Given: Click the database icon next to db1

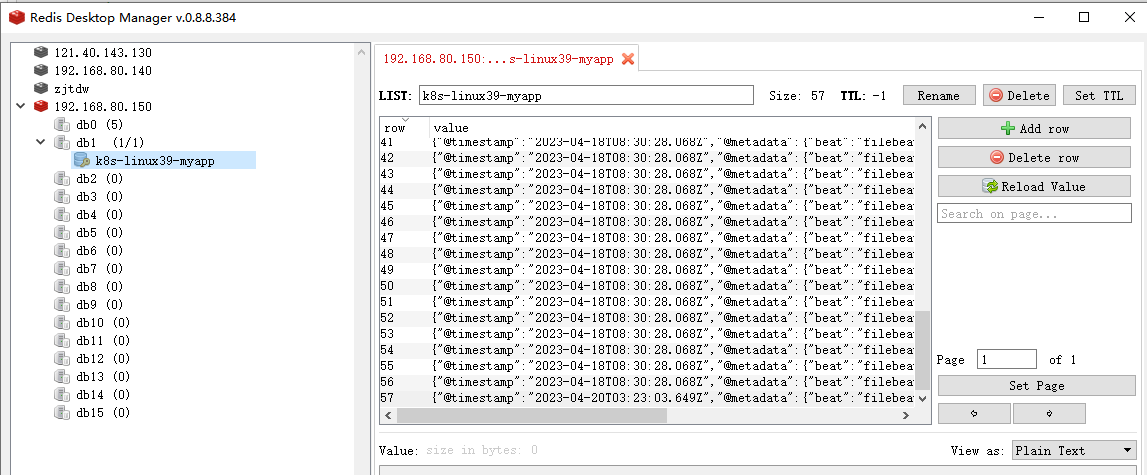Looking at the screenshot, I should [x=61, y=142].
